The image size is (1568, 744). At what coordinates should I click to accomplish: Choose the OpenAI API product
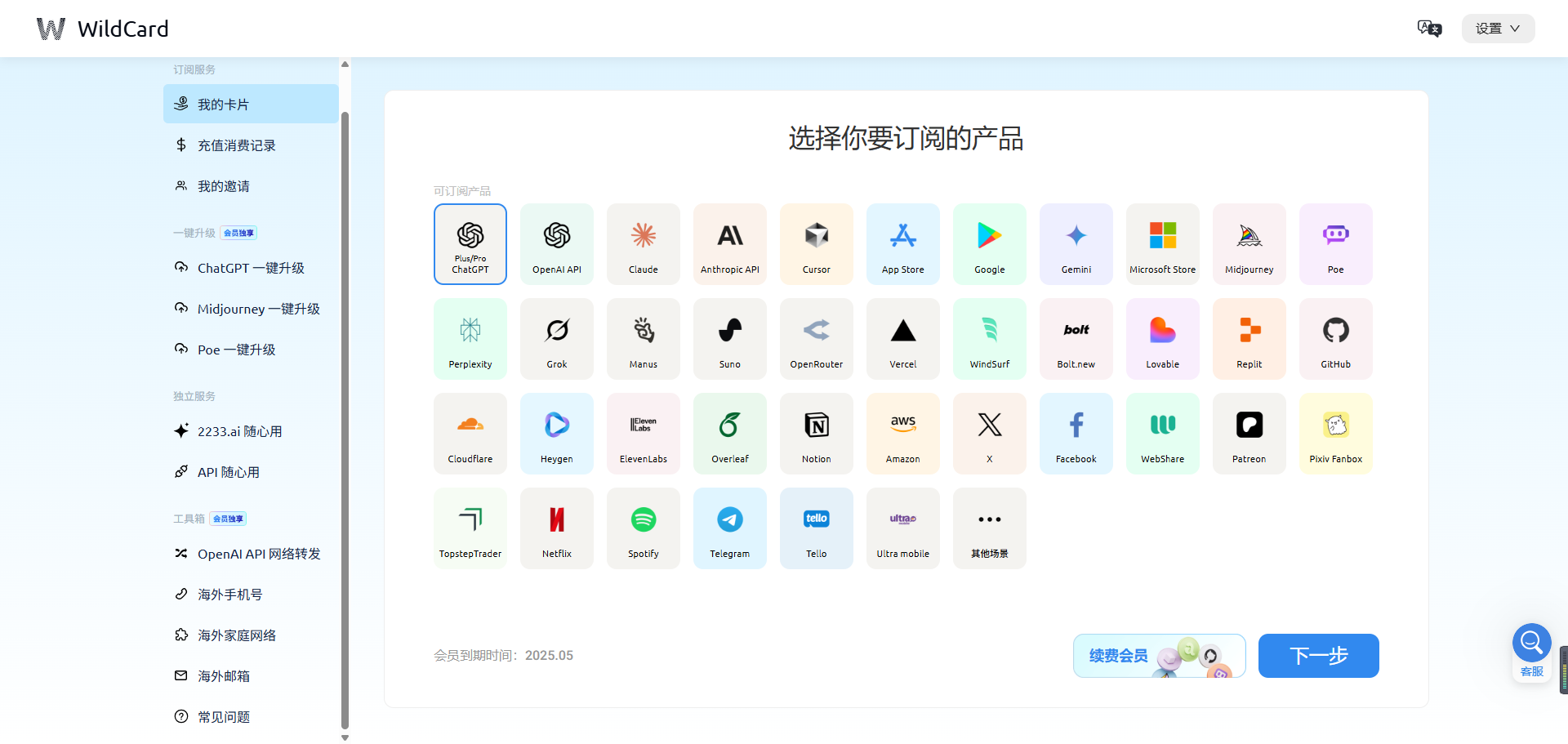click(x=557, y=244)
